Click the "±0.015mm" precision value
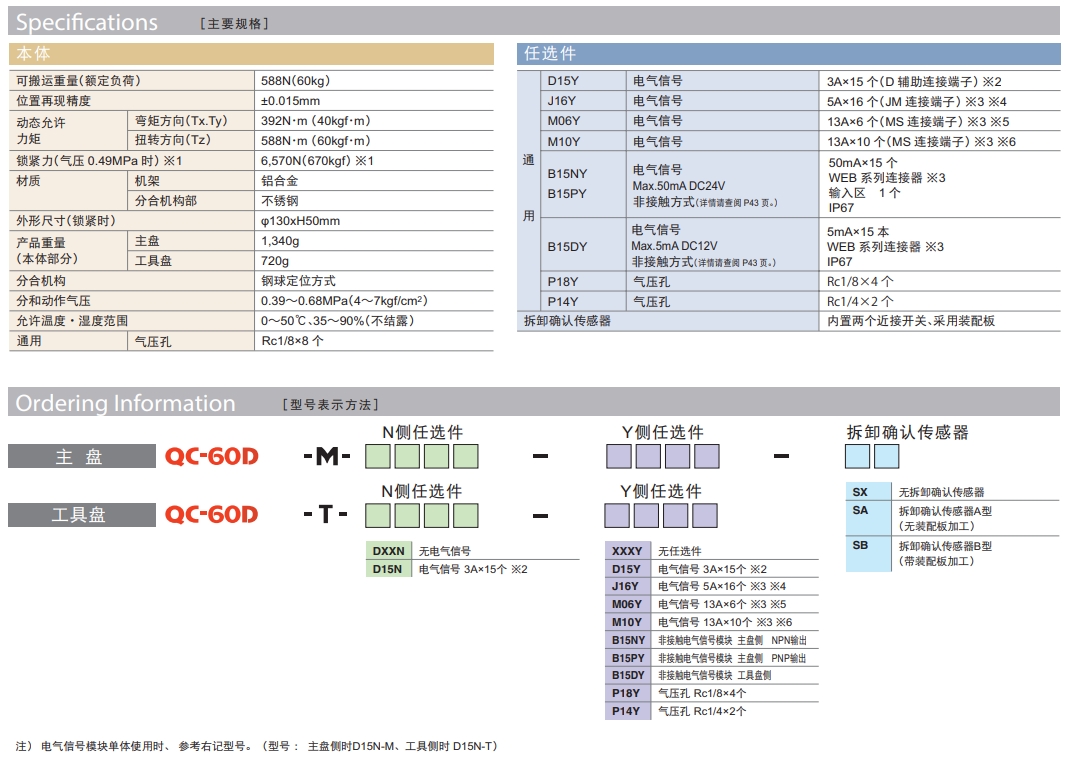 click(x=290, y=101)
